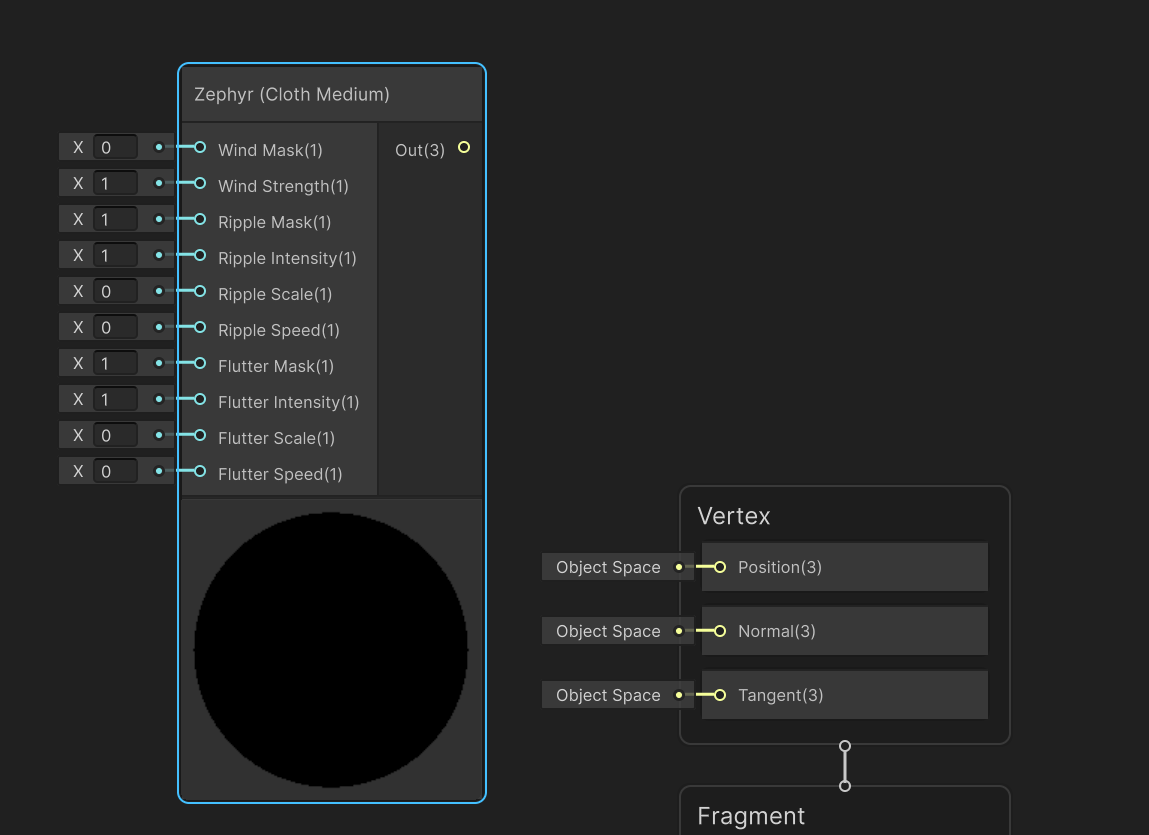
Task: Select the Zephyr (Cloth Medium) node title
Action: 292,95
